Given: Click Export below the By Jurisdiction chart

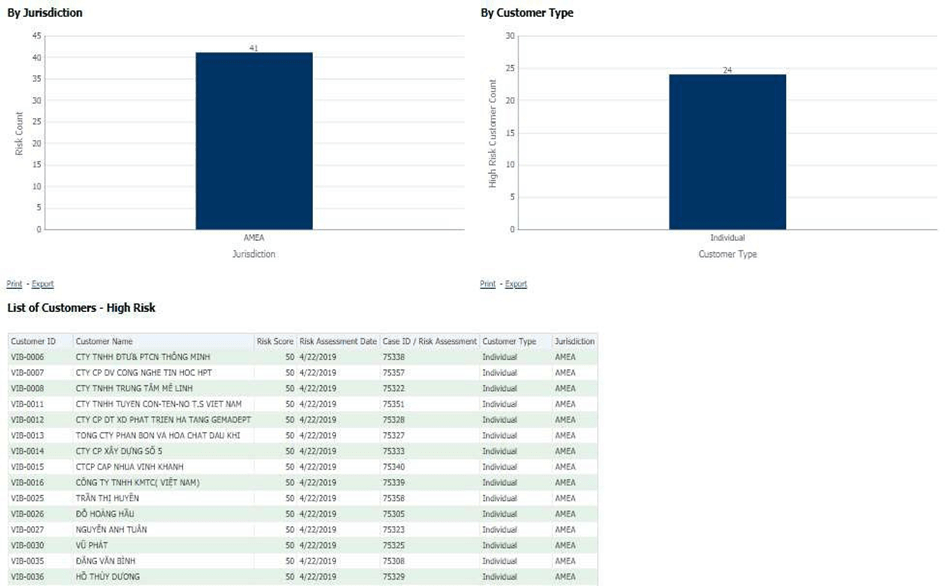Looking at the screenshot, I should (42, 283).
